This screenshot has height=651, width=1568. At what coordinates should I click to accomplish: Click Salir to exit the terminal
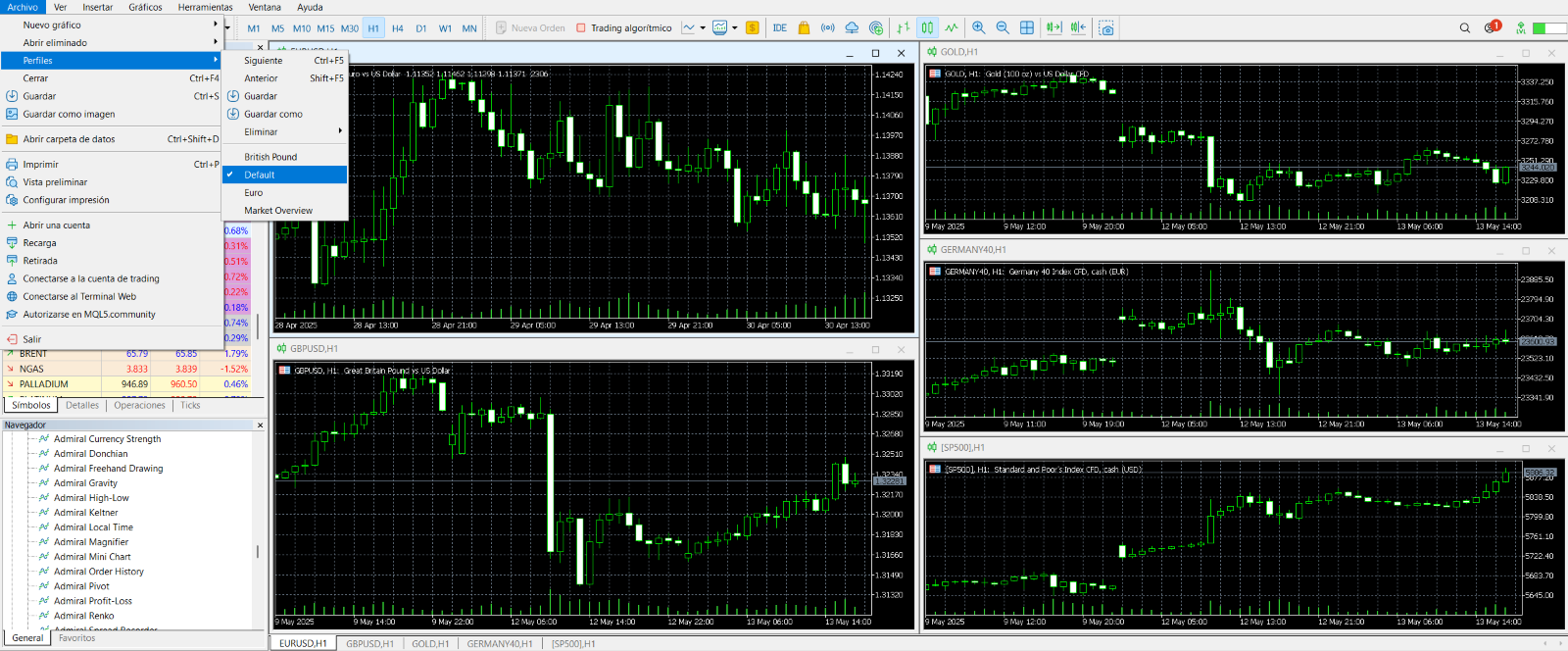click(x=111, y=339)
